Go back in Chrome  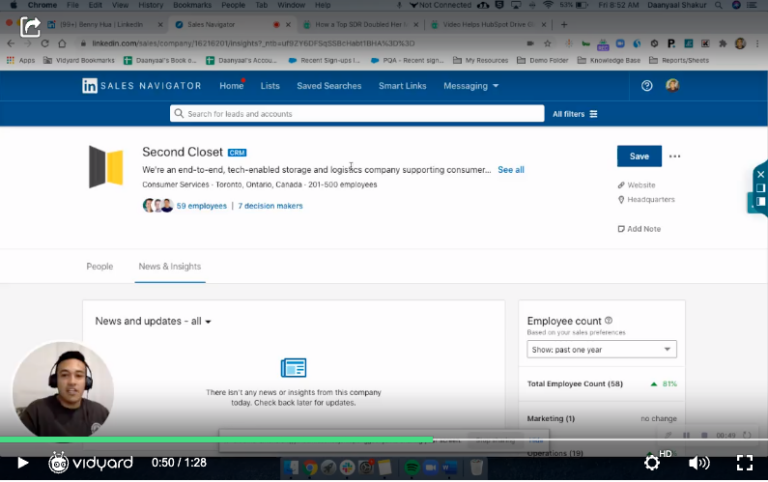[x=11, y=43]
